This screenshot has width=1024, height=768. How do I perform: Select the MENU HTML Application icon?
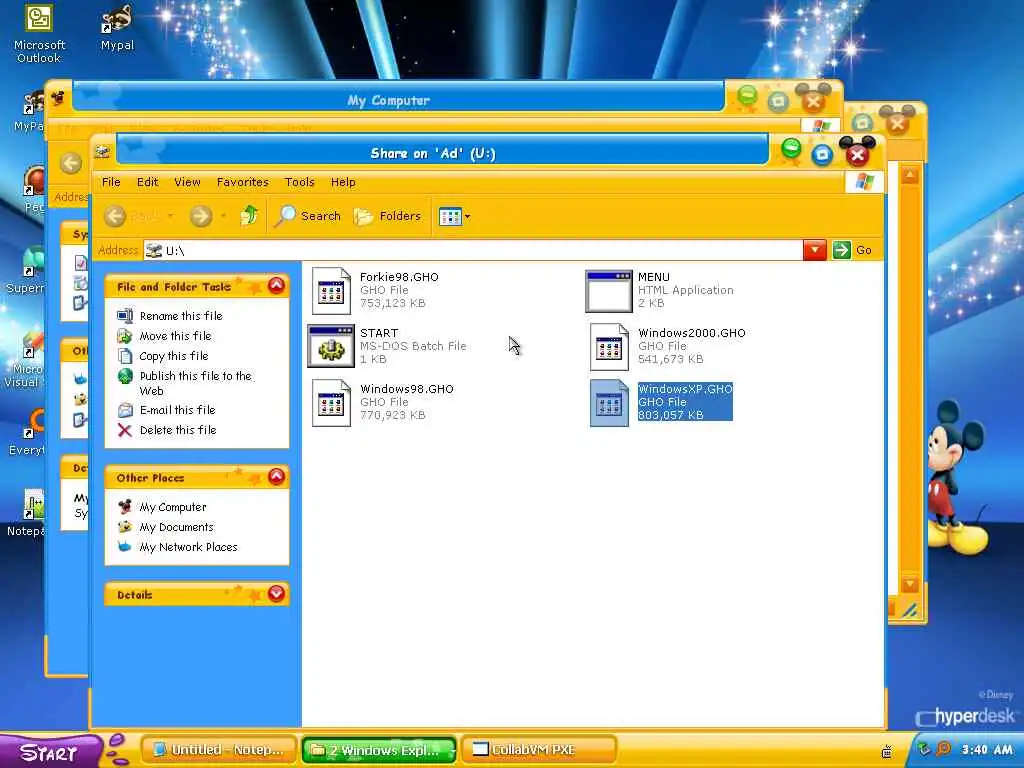[609, 291]
